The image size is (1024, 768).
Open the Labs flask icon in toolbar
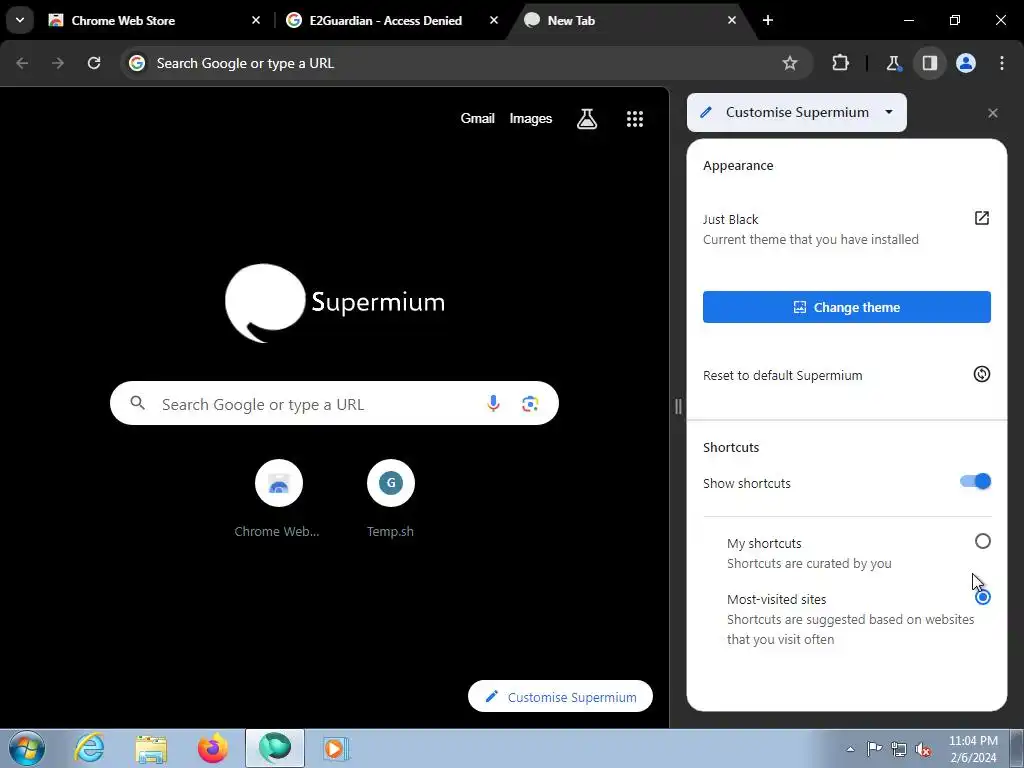point(893,63)
